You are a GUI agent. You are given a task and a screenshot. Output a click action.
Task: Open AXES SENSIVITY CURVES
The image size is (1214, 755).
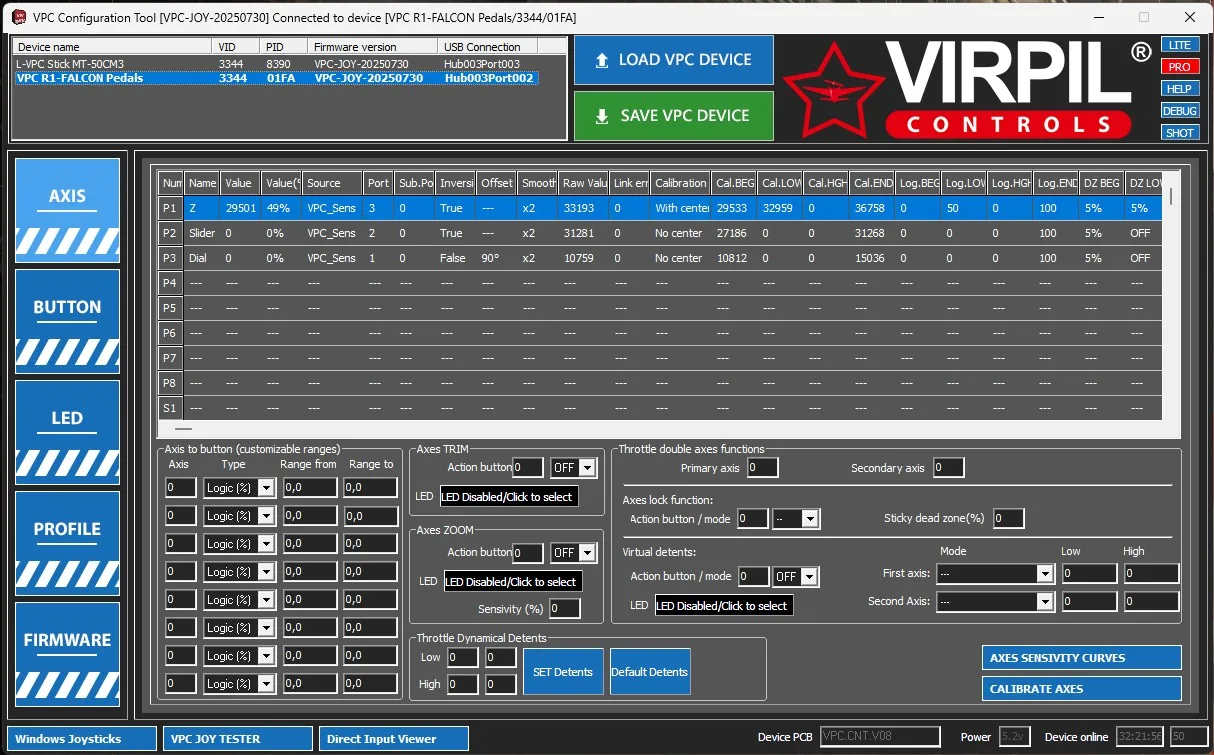(1082, 658)
